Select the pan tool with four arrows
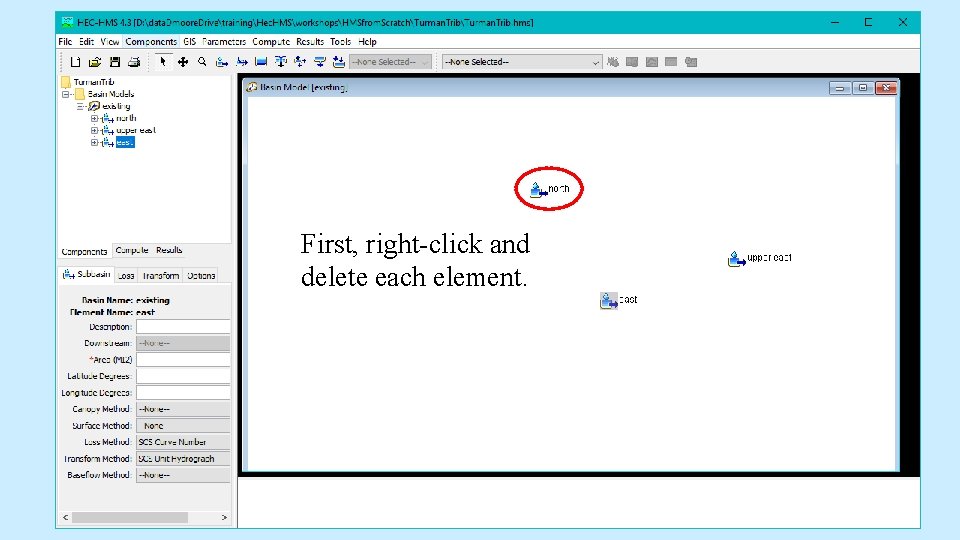This screenshot has width=960, height=540. [182, 62]
